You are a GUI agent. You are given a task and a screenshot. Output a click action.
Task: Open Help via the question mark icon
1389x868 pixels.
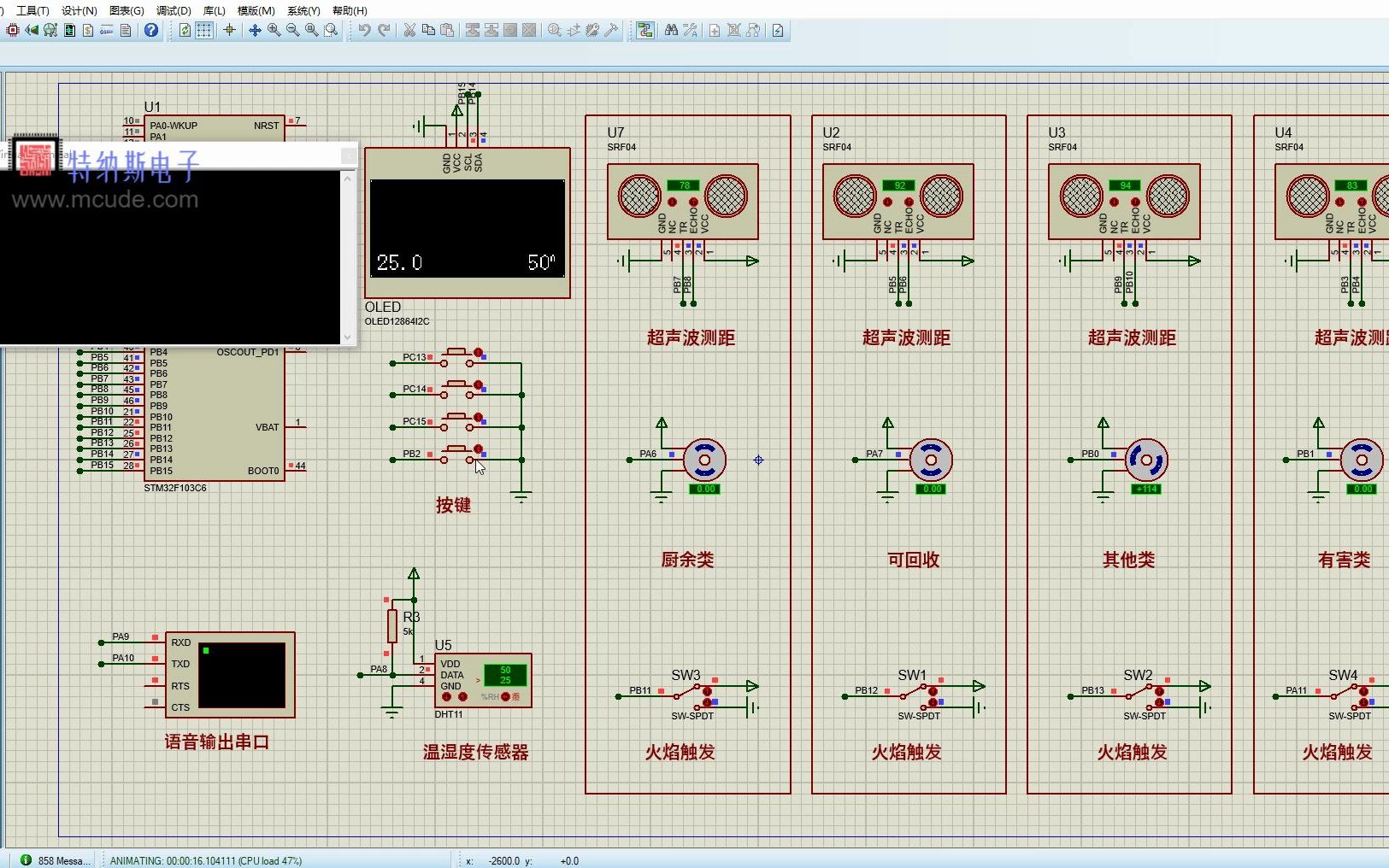pyautogui.click(x=151, y=31)
